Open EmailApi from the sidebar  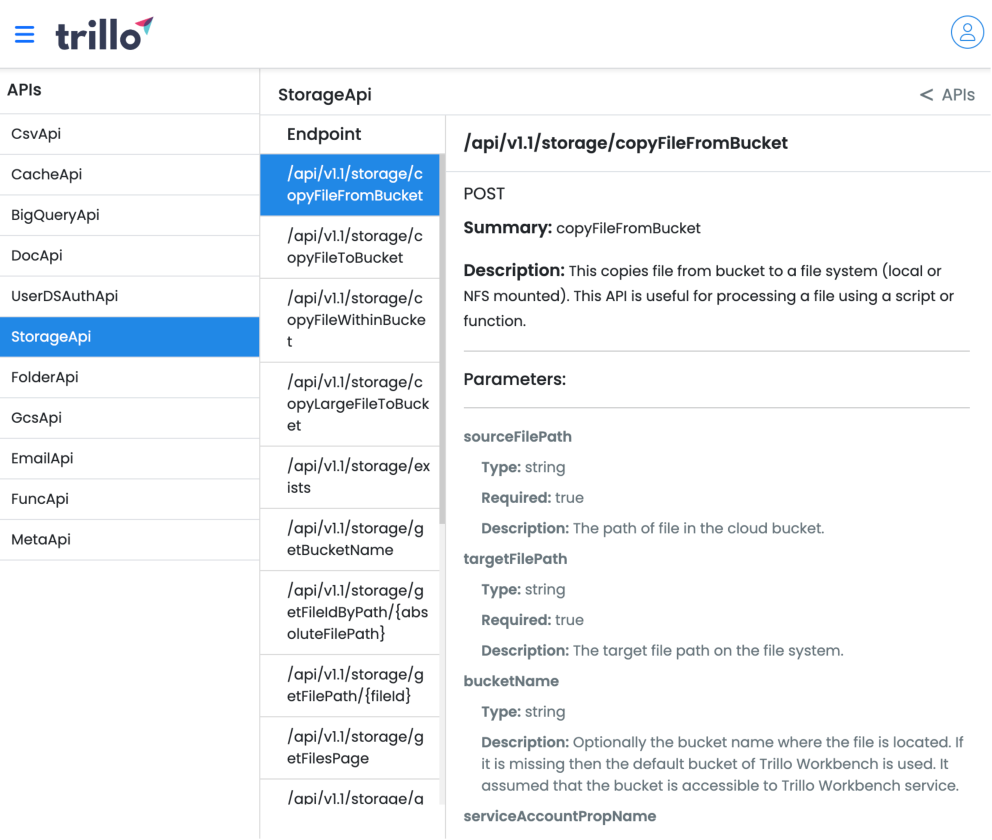(x=130, y=458)
